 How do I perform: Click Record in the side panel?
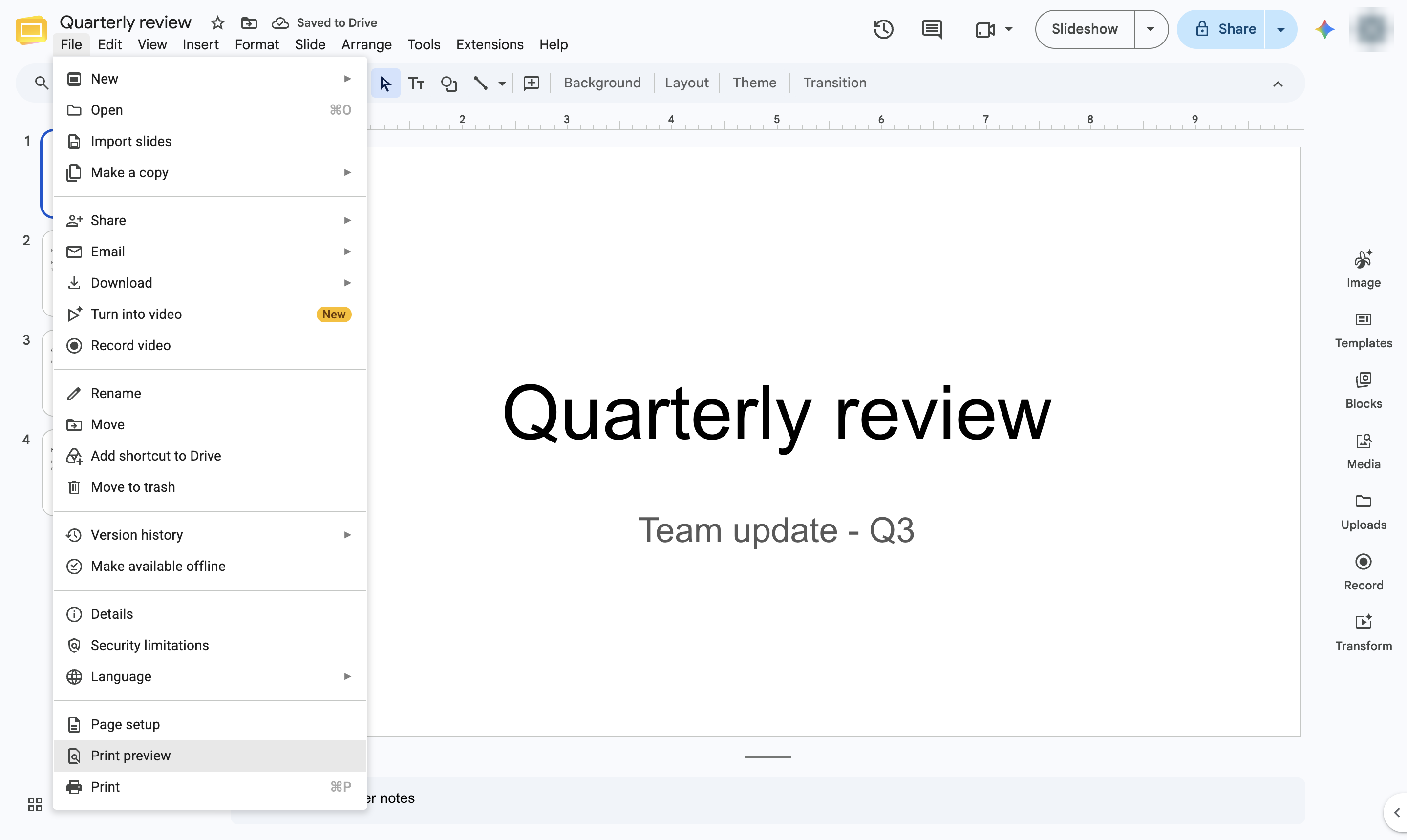tap(1363, 573)
